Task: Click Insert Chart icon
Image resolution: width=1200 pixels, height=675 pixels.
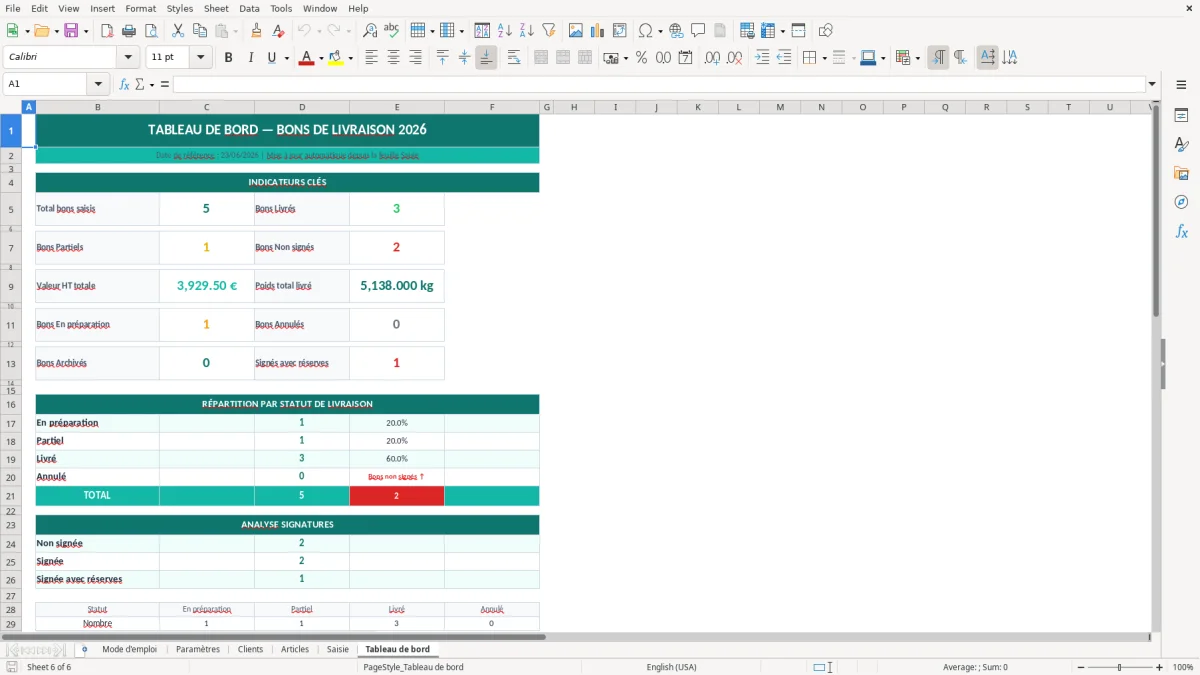Action: tap(598, 31)
